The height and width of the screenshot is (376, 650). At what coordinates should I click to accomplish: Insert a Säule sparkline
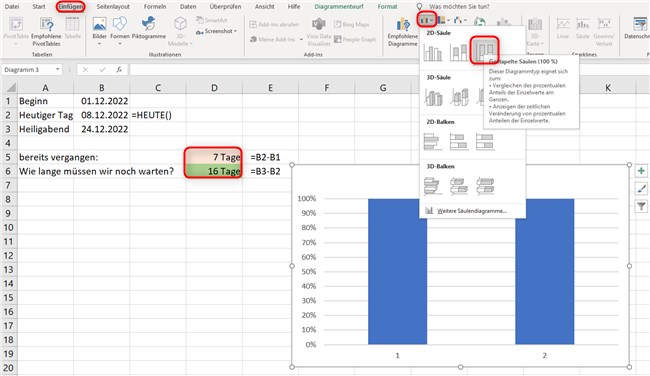[x=582, y=28]
